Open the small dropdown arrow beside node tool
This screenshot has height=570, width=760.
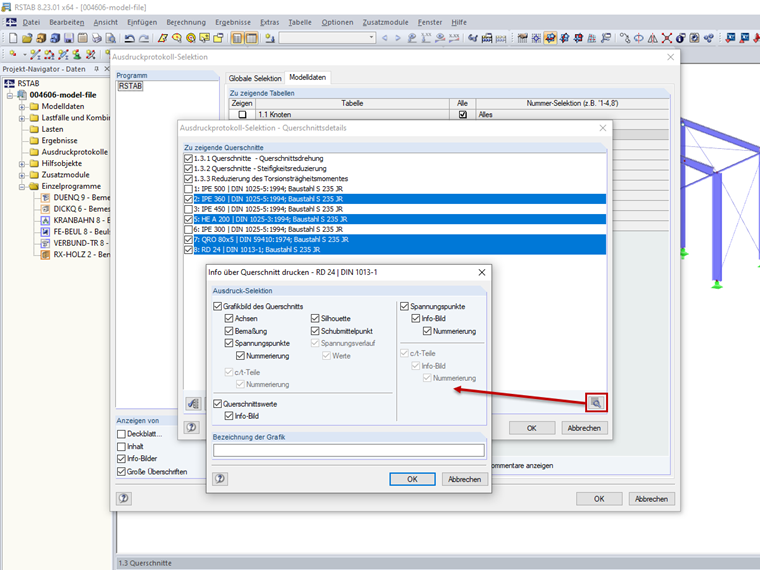24,54
